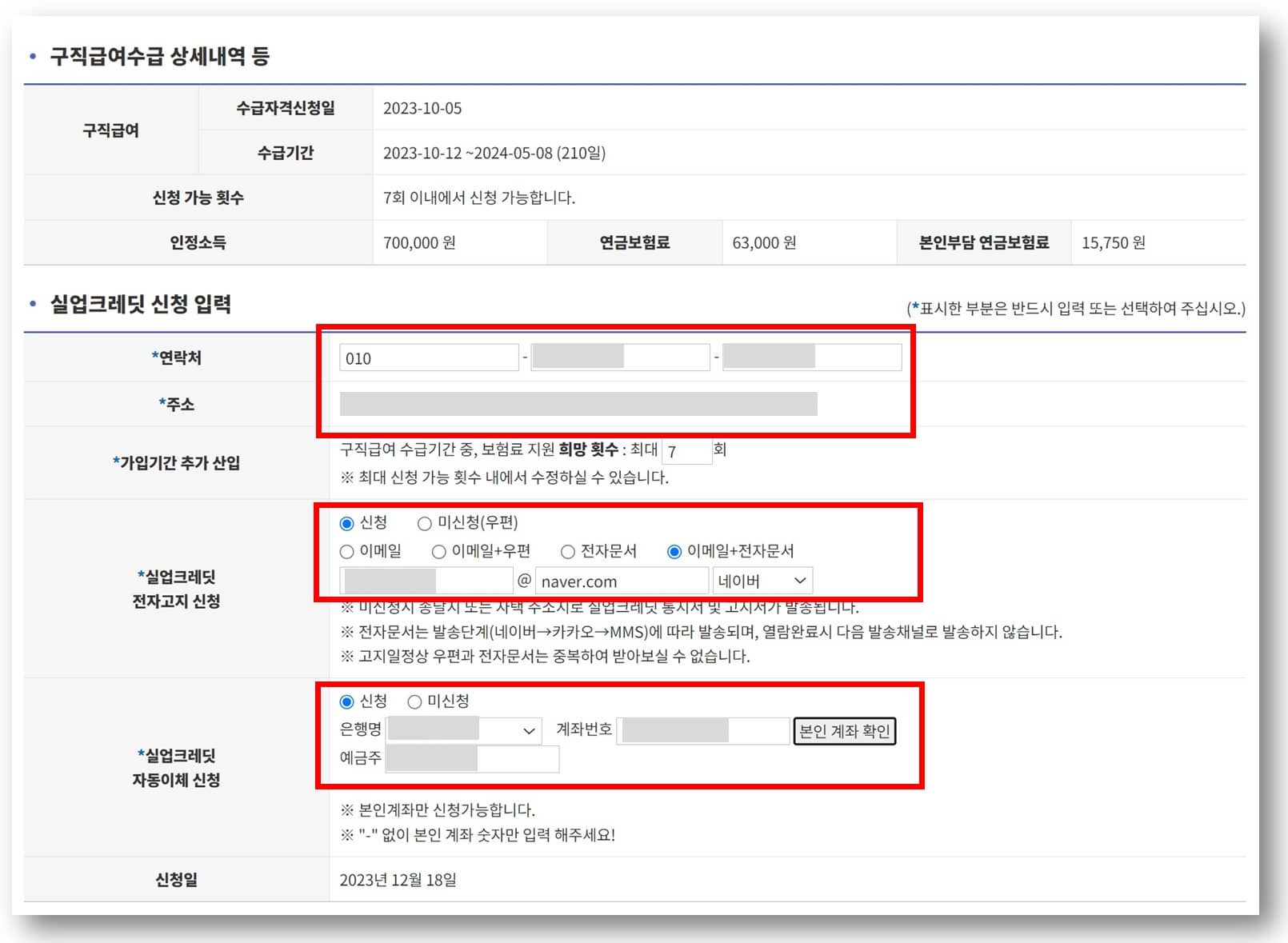Edit the 희망 횟수 count field showing 7
The height and width of the screenshot is (943, 1288).
(x=686, y=450)
